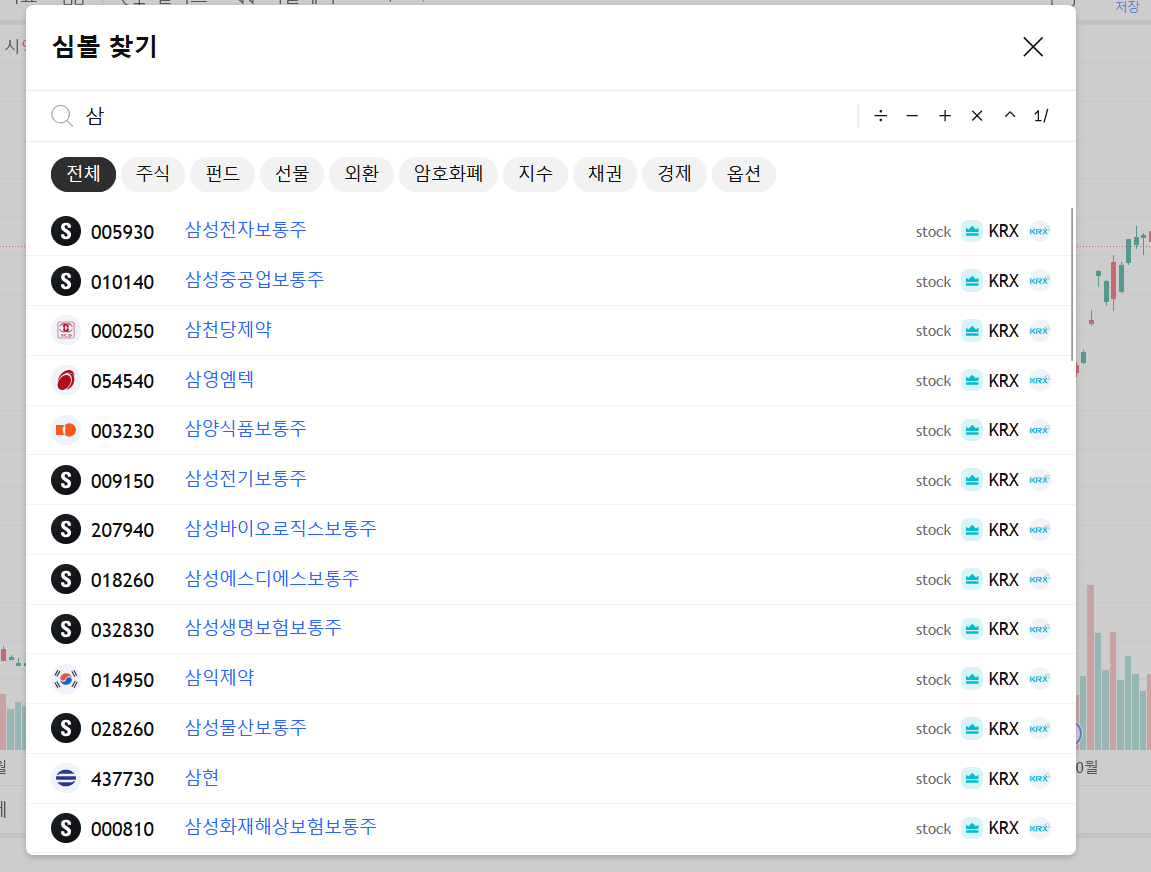Click the Samsung logo for 018260

(65, 579)
